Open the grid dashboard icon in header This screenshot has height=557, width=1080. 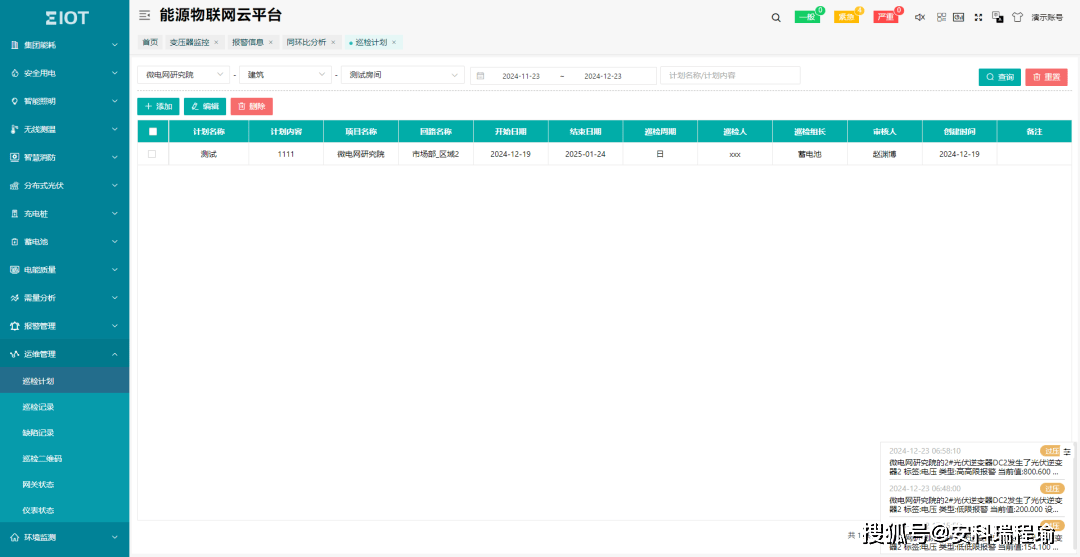click(942, 17)
